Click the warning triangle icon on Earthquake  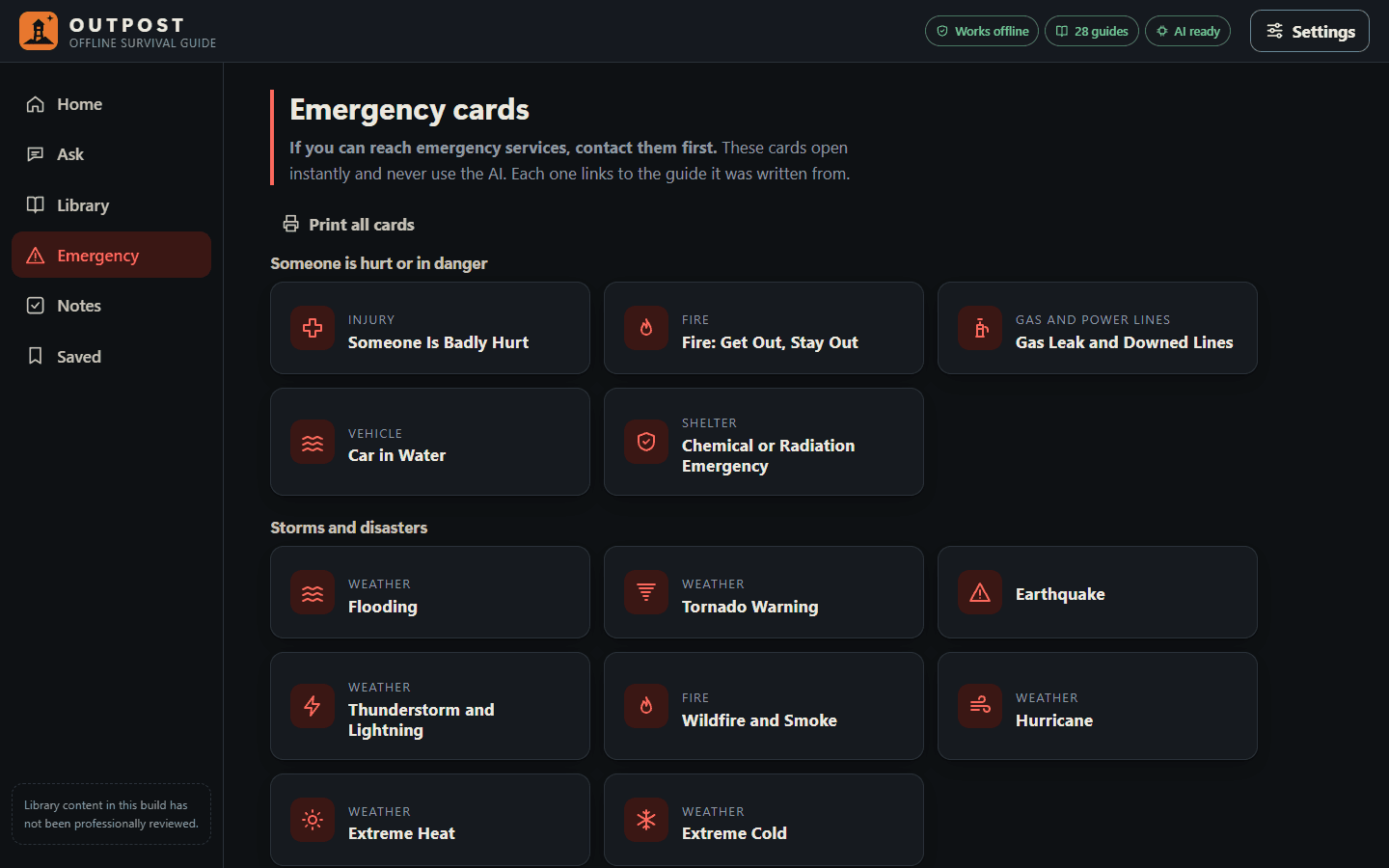pyautogui.click(x=980, y=592)
